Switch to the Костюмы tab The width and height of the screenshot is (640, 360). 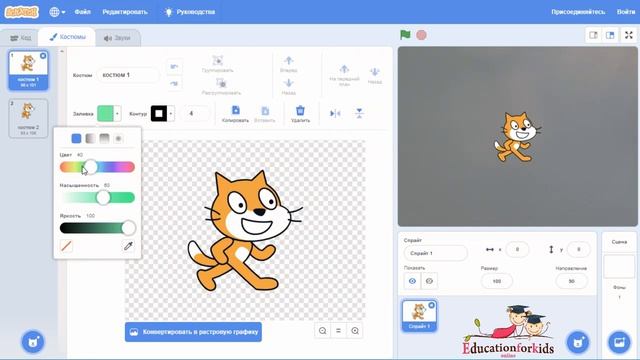point(67,37)
